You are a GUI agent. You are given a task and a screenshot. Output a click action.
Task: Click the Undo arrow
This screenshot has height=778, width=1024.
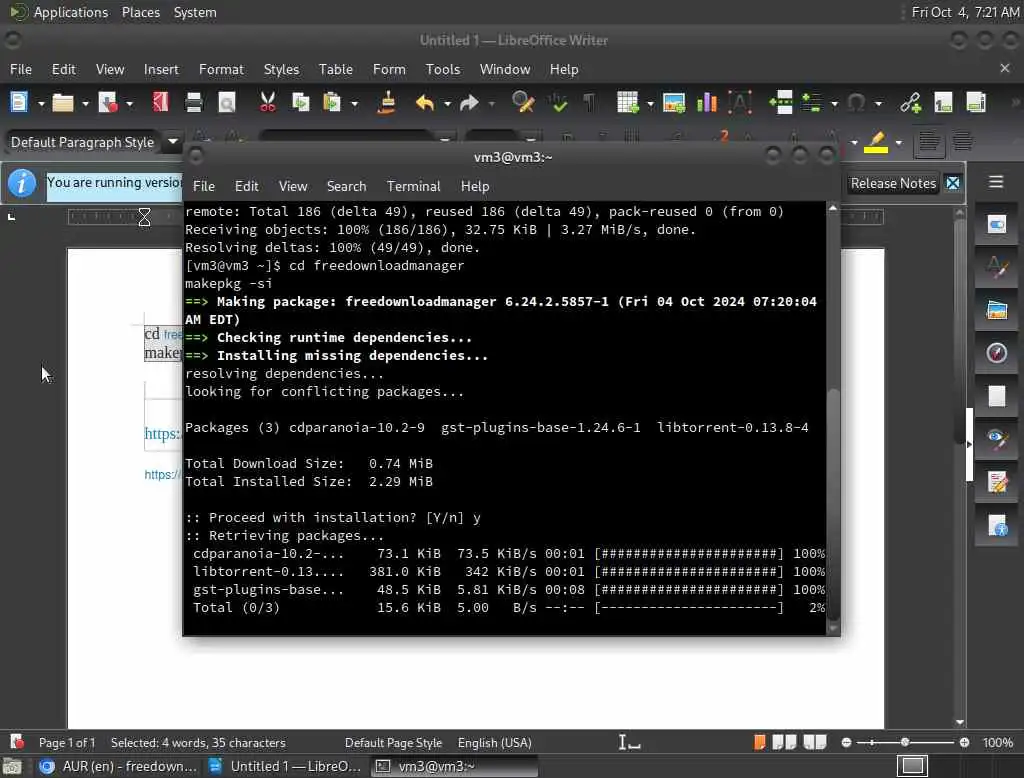[x=424, y=103]
